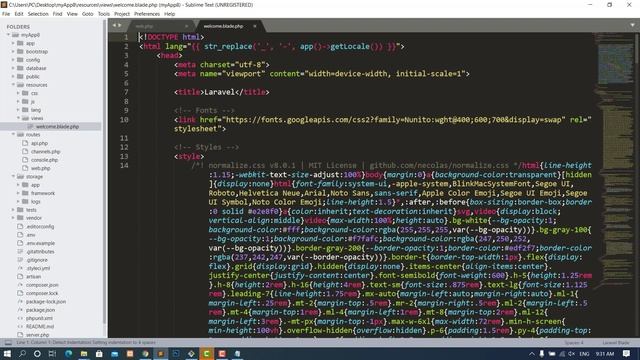Open api.php file icon in sidebar

25,143
